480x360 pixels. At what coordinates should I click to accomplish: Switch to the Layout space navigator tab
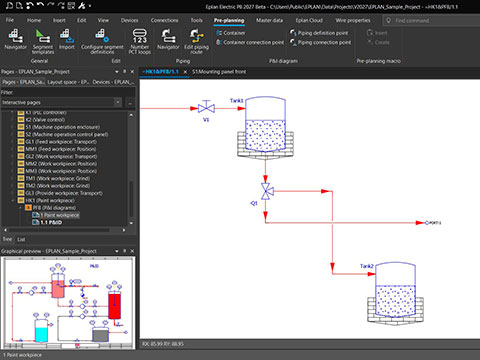(x=68, y=82)
